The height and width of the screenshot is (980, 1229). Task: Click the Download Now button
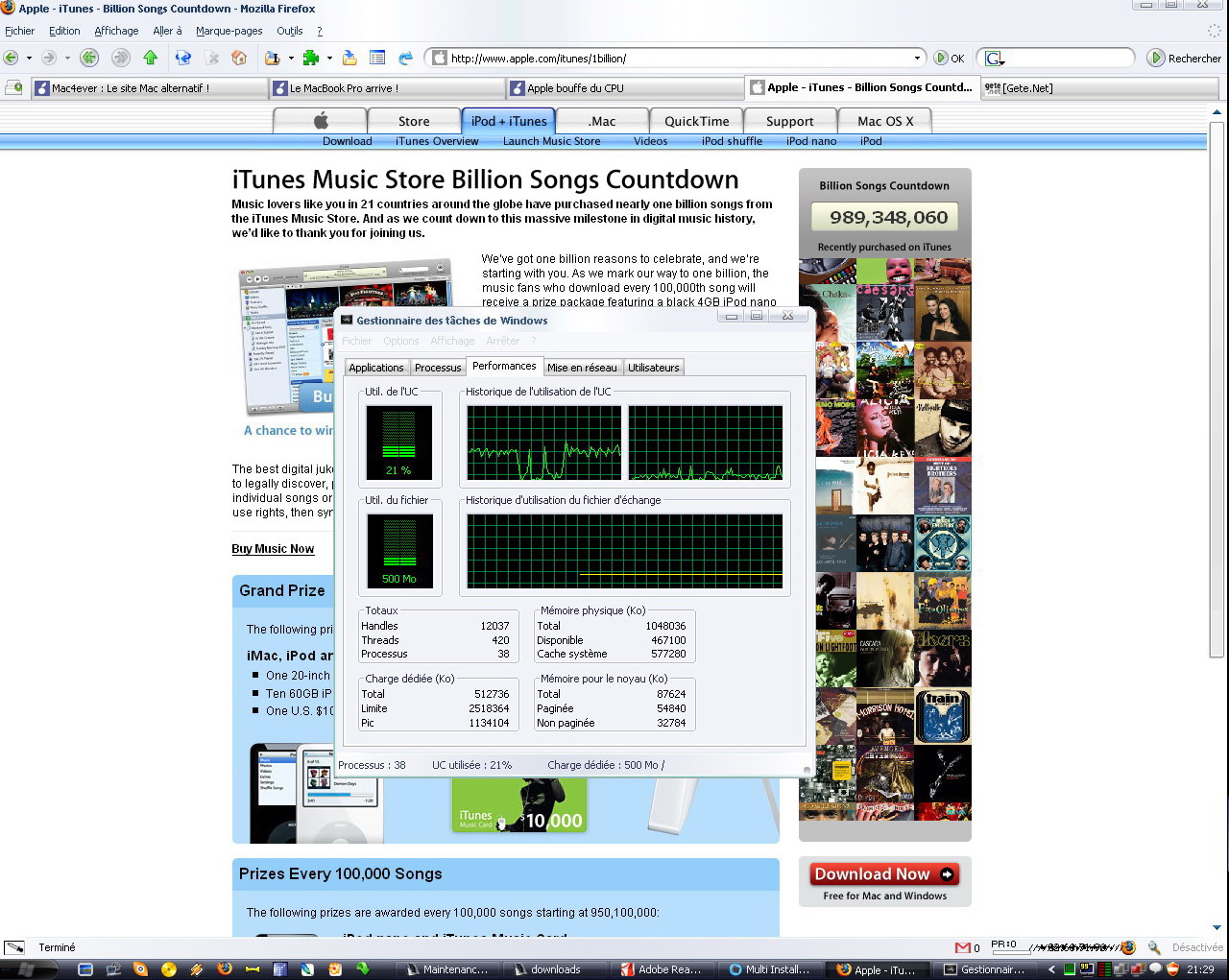coord(884,874)
